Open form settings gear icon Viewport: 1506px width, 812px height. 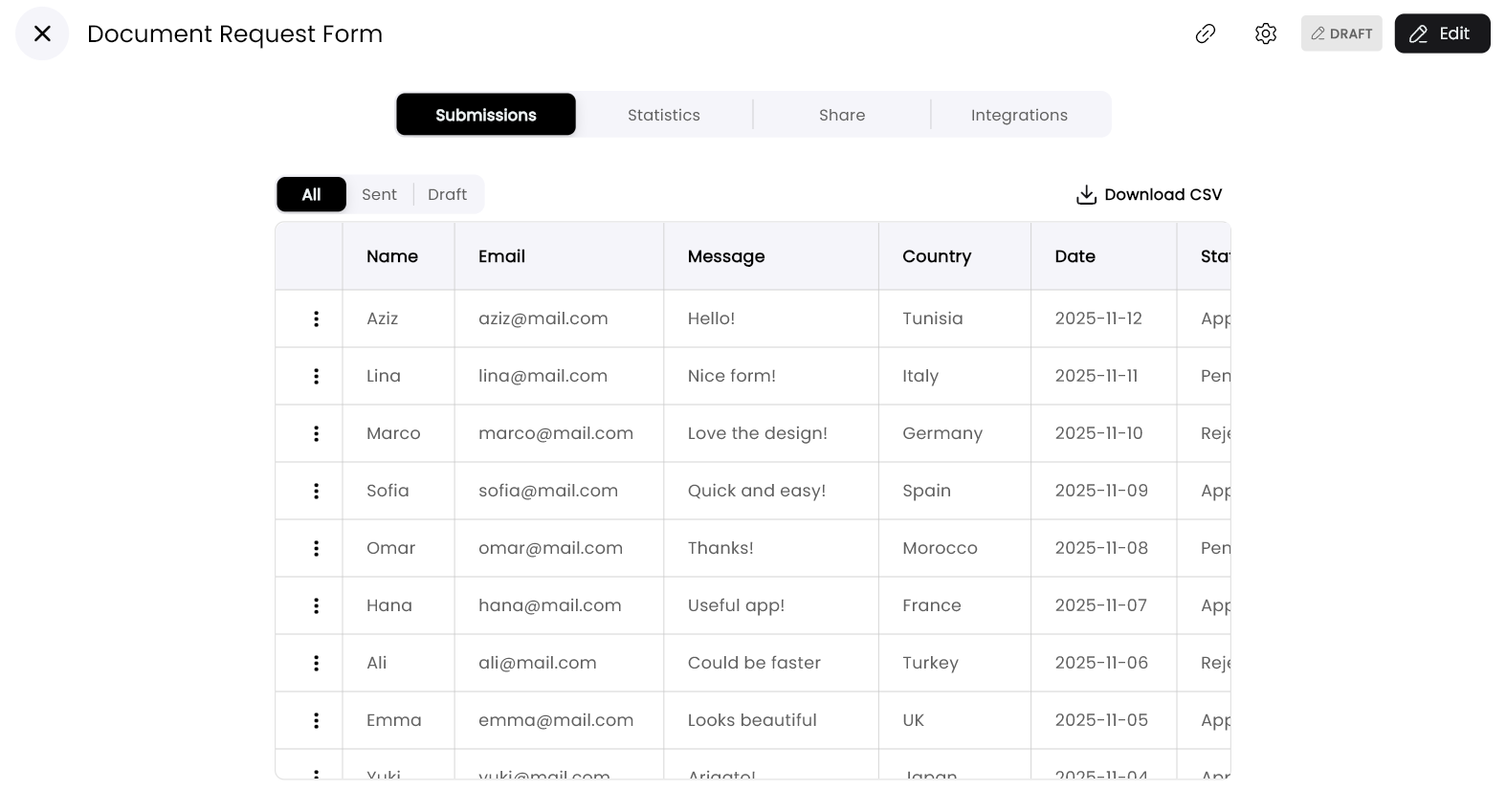[x=1266, y=33]
